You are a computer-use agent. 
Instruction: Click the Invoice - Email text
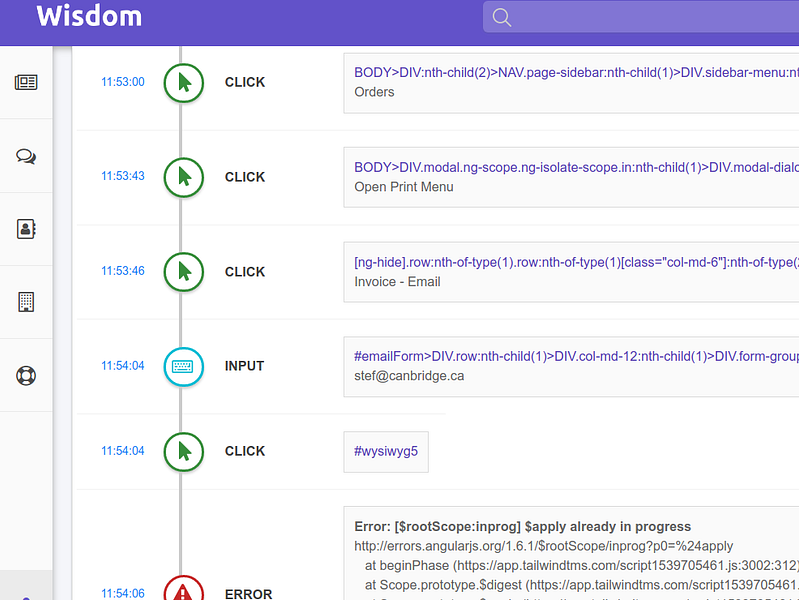[x=397, y=282]
